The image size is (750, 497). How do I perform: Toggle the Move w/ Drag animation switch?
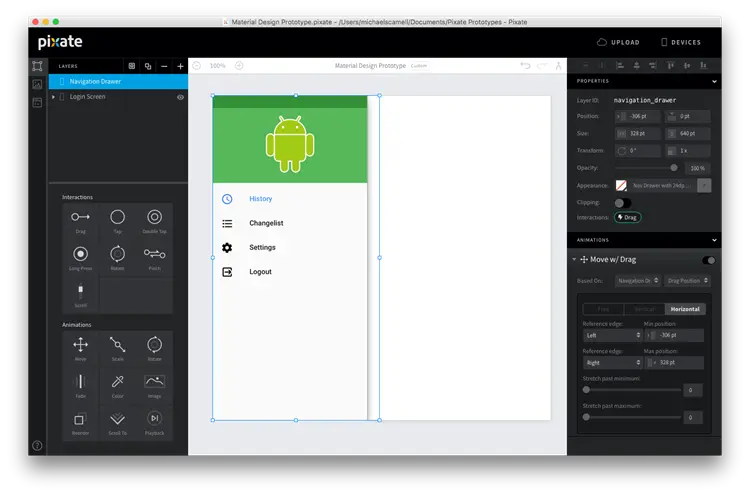[x=709, y=260]
